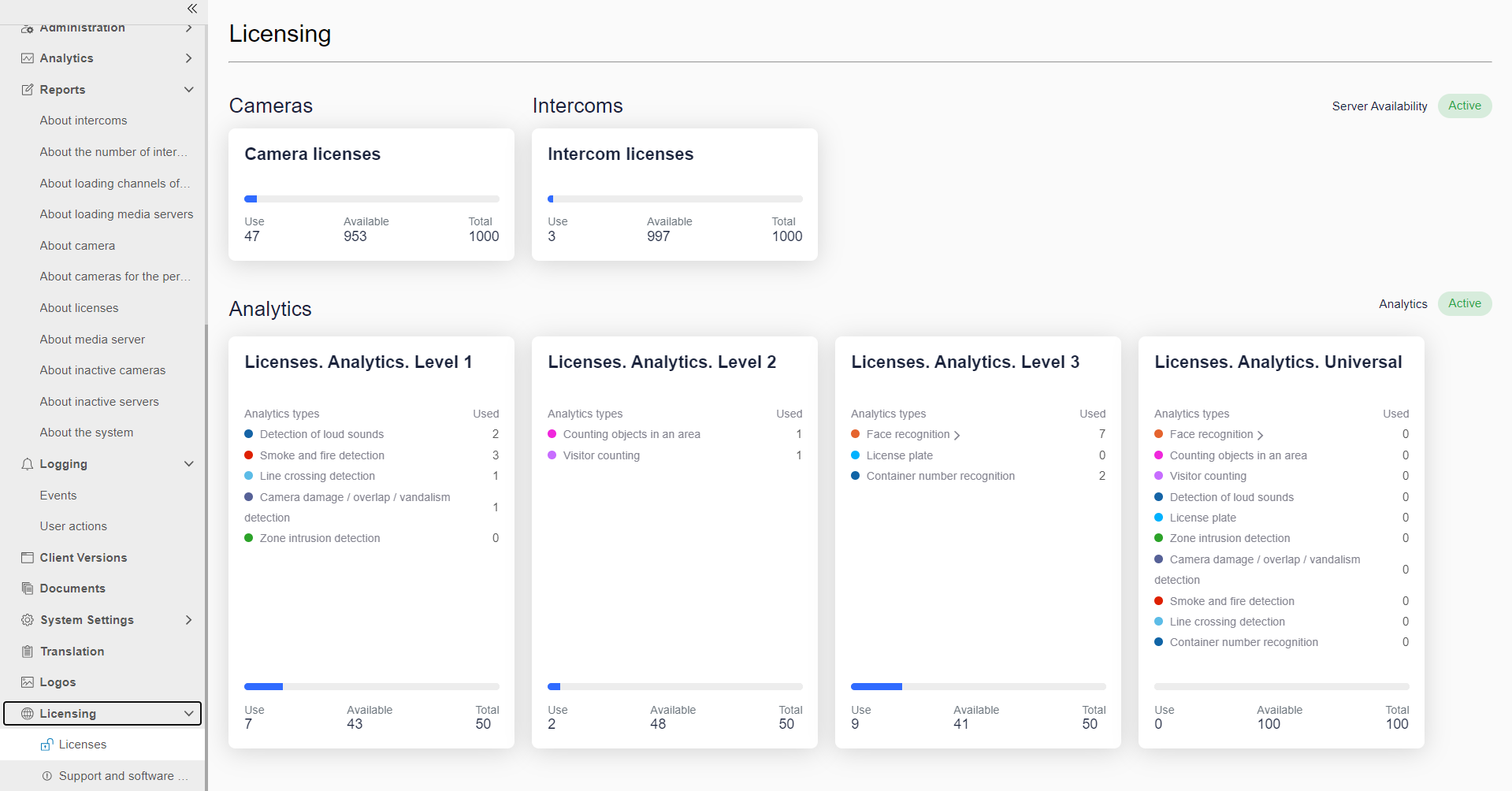The height and width of the screenshot is (791, 1512).
Task: Click the System Settings gear icon
Action: (x=28, y=620)
